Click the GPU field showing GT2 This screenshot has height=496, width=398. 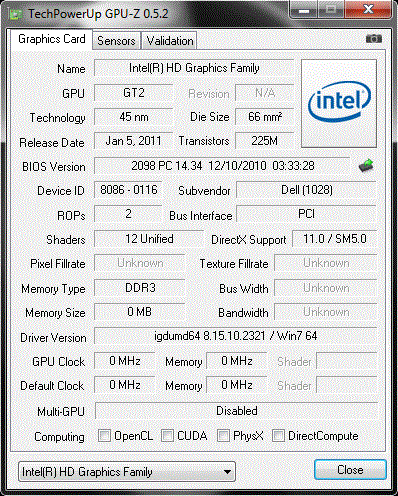(x=134, y=92)
